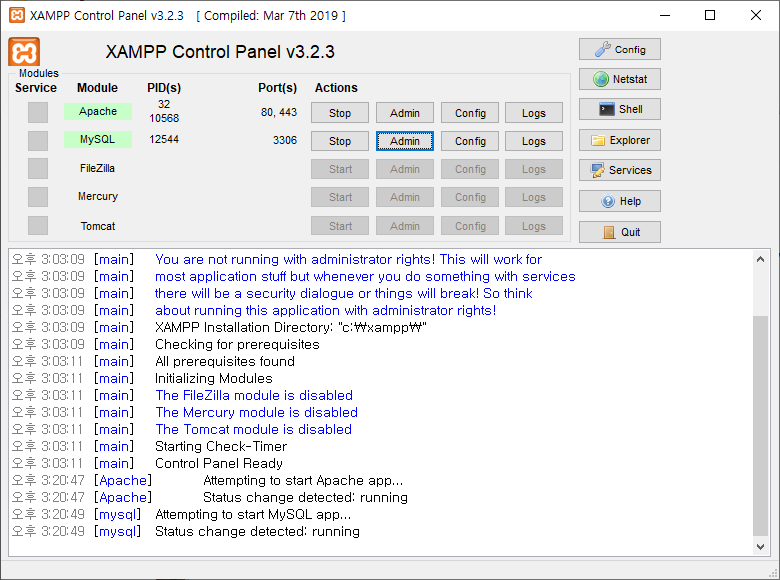This screenshot has width=780, height=580.
Task: Click Tomcat Admin button
Action: (405, 226)
